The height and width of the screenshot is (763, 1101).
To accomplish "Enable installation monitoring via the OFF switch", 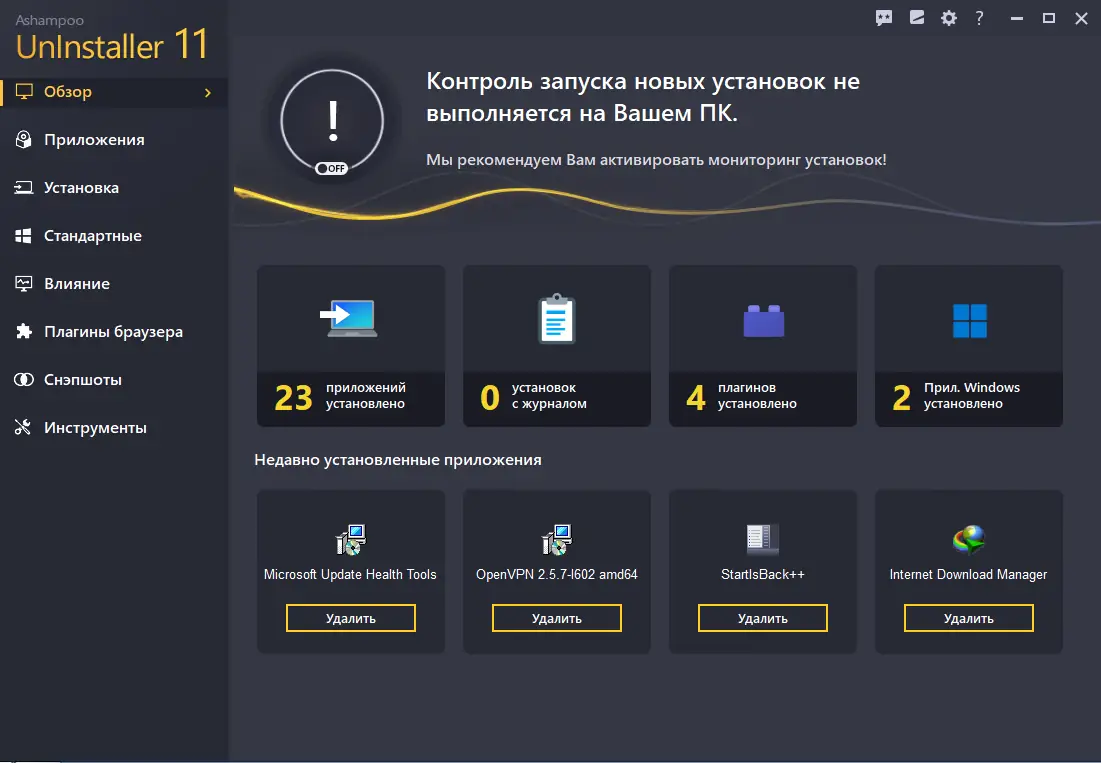I will click(332, 168).
